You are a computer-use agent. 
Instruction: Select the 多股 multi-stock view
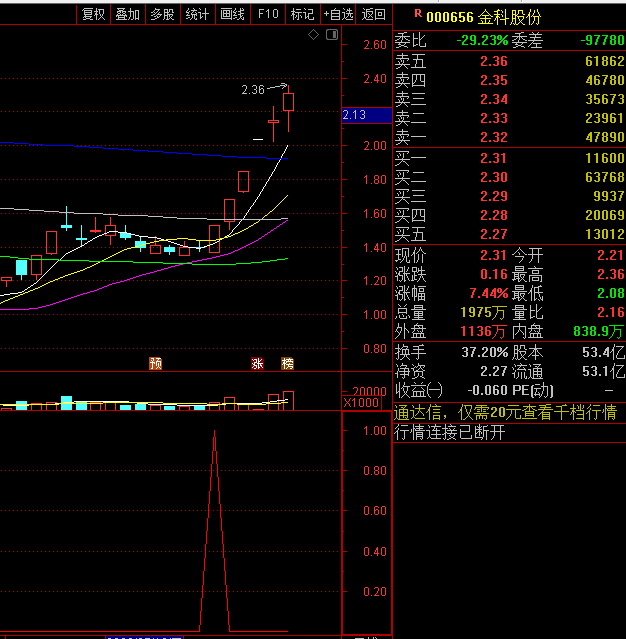[x=162, y=15]
